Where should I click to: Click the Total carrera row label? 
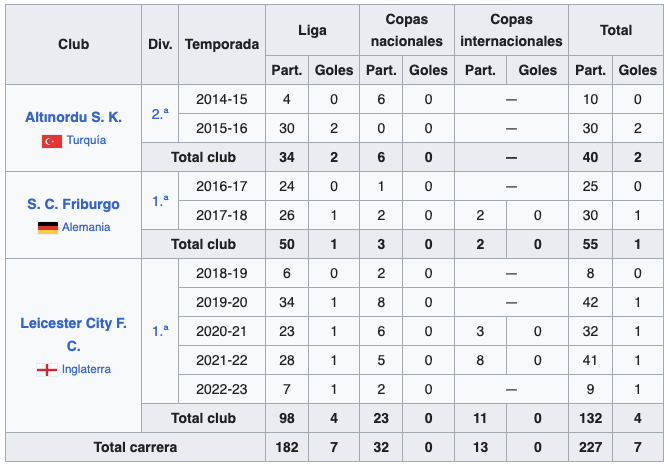coord(135,447)
